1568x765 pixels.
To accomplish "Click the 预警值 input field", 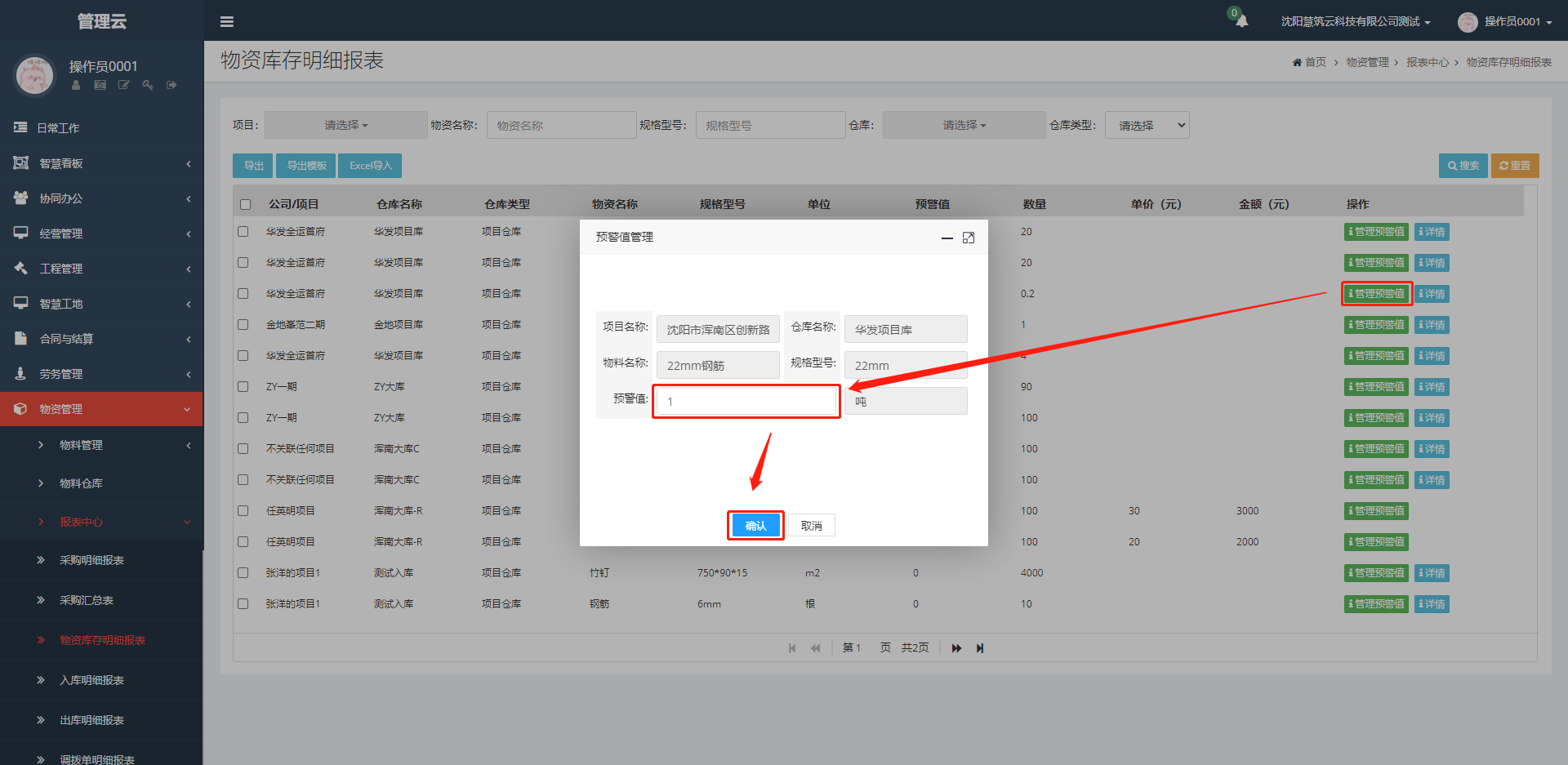I will (746, 402).
